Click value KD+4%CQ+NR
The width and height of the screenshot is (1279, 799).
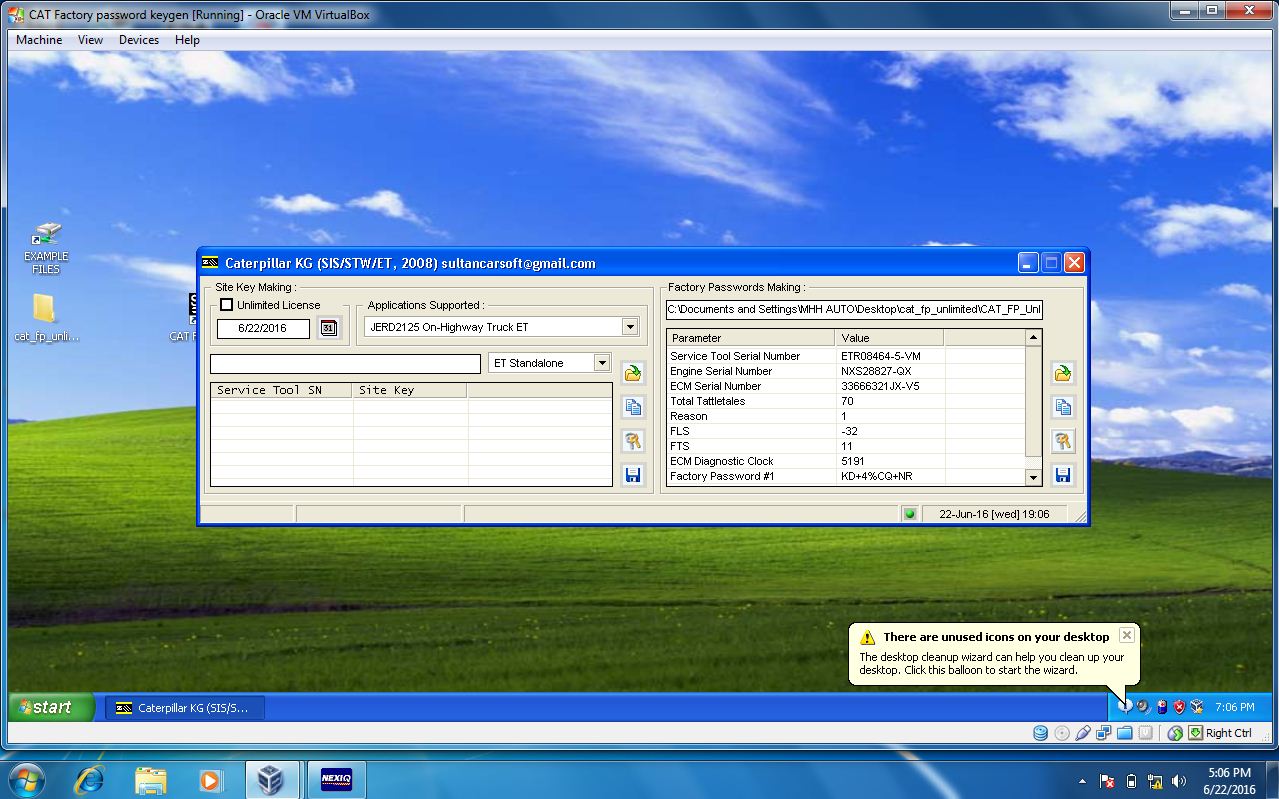[877, 476]
